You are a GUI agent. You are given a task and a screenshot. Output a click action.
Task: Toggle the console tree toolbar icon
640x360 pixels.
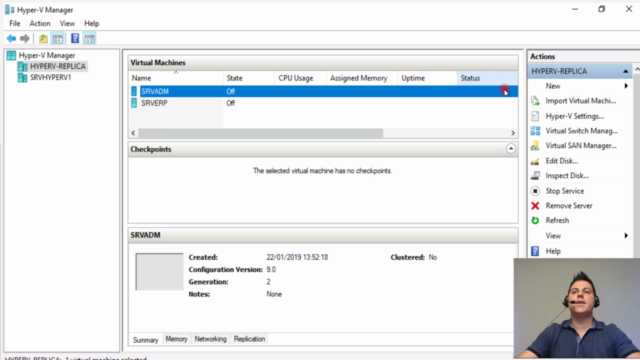(x=58, y=39)
